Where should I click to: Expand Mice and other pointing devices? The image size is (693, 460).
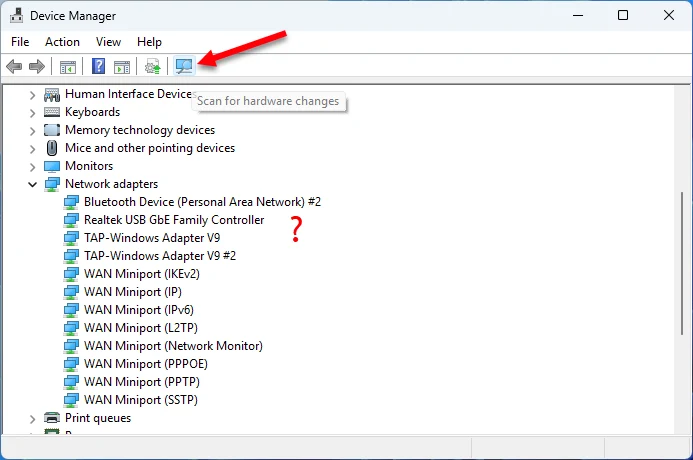pos(32,149)
